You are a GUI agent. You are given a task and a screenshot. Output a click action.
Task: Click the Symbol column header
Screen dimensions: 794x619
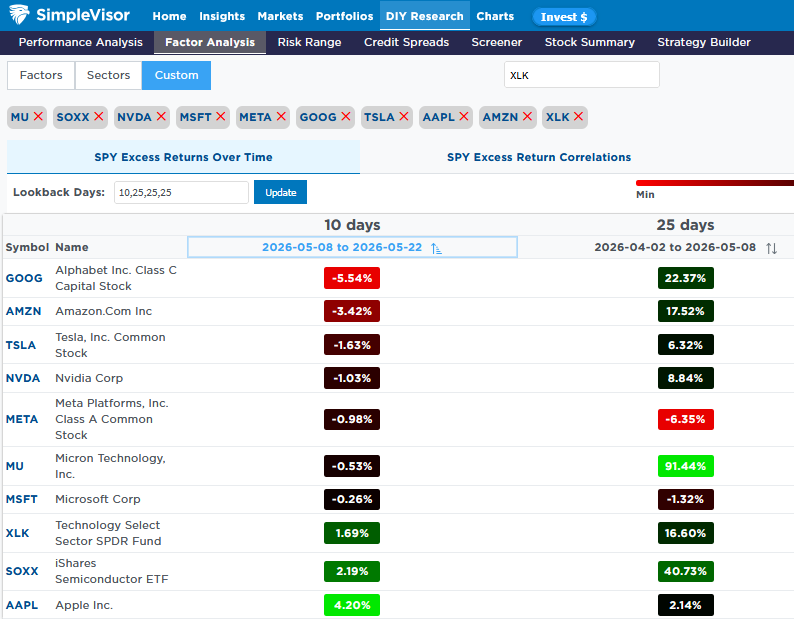tap(27, 247)
